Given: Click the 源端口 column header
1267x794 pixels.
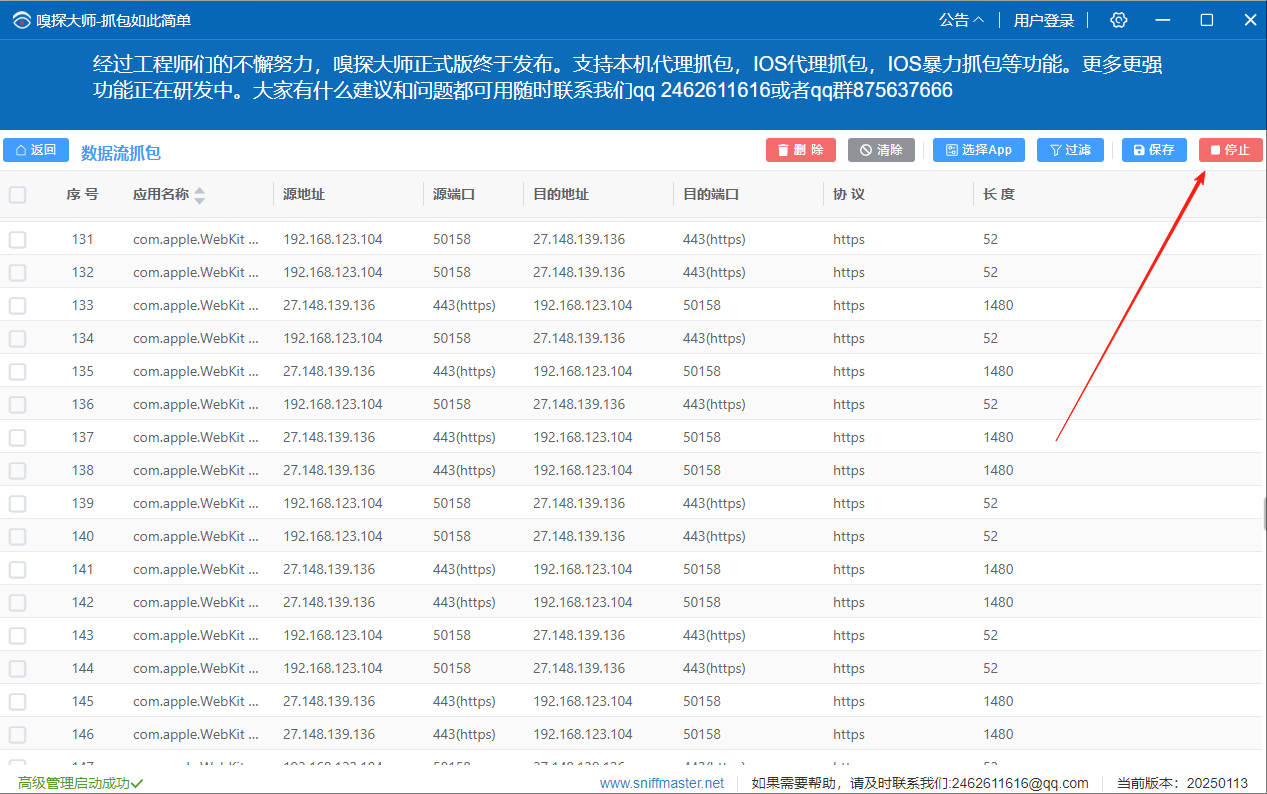Looking at the screenshot, I should 454,195.
